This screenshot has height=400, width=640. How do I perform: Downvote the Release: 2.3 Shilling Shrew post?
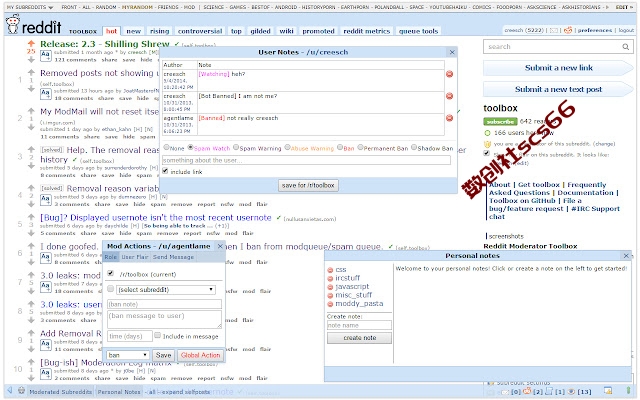(31, 60)
